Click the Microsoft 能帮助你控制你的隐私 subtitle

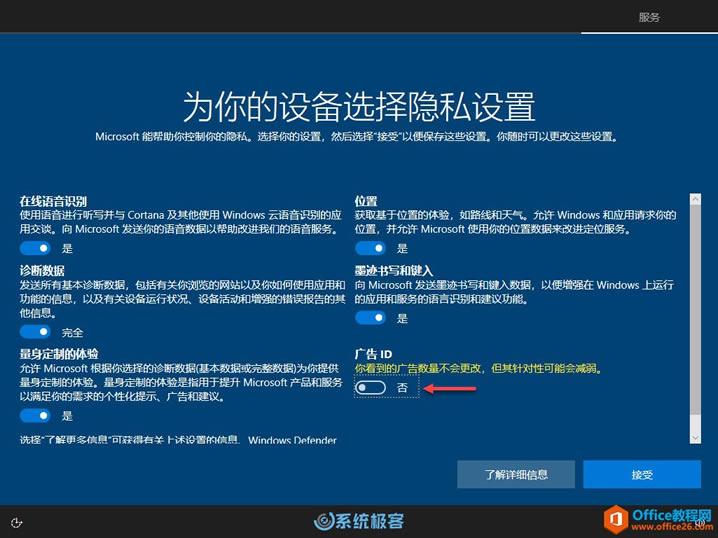(356, 136)
